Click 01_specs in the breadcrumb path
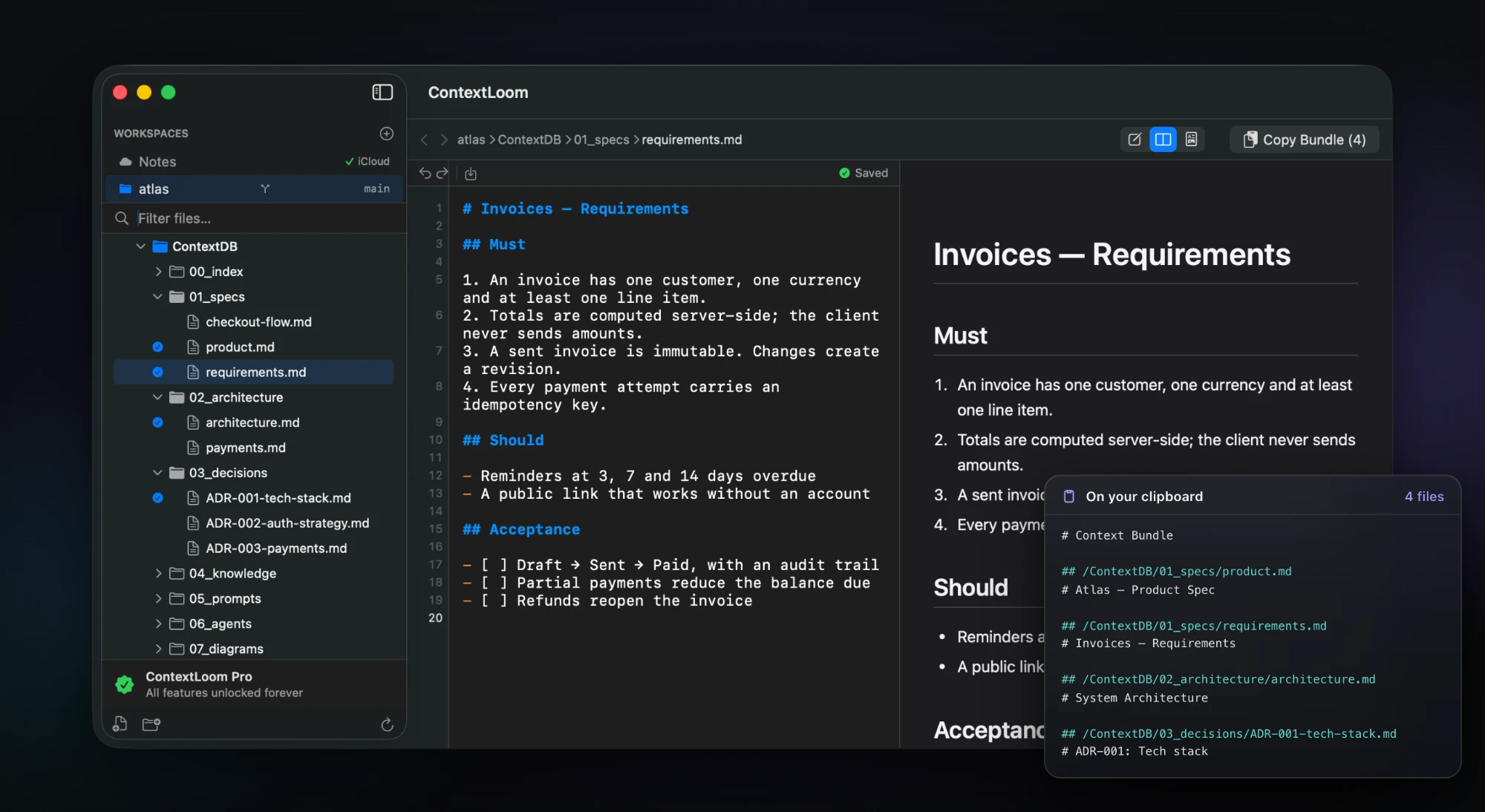The image size is (1485, 812). pos(601,140)
